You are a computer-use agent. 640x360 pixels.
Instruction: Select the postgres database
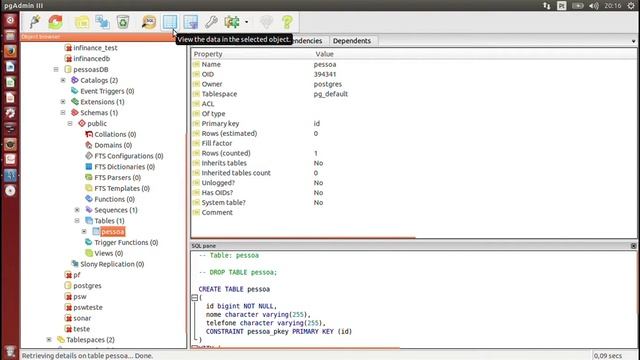coord(87,286)
